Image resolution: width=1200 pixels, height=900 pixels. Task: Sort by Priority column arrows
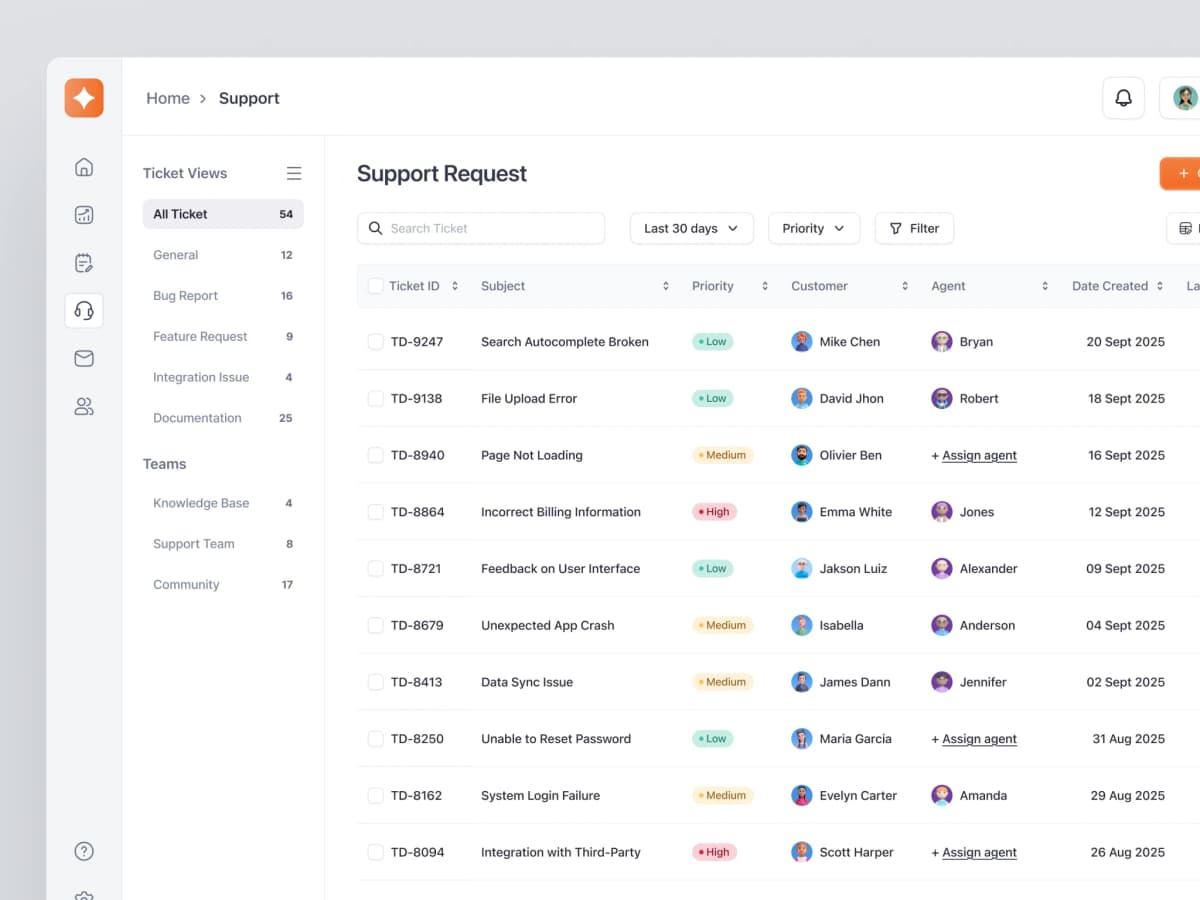point(765,286)
